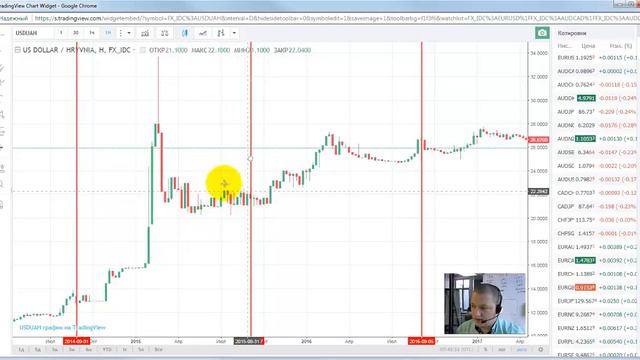Sort watchlist by Цена column
Screen dimensions: 640x360
(x=588, y=46)
